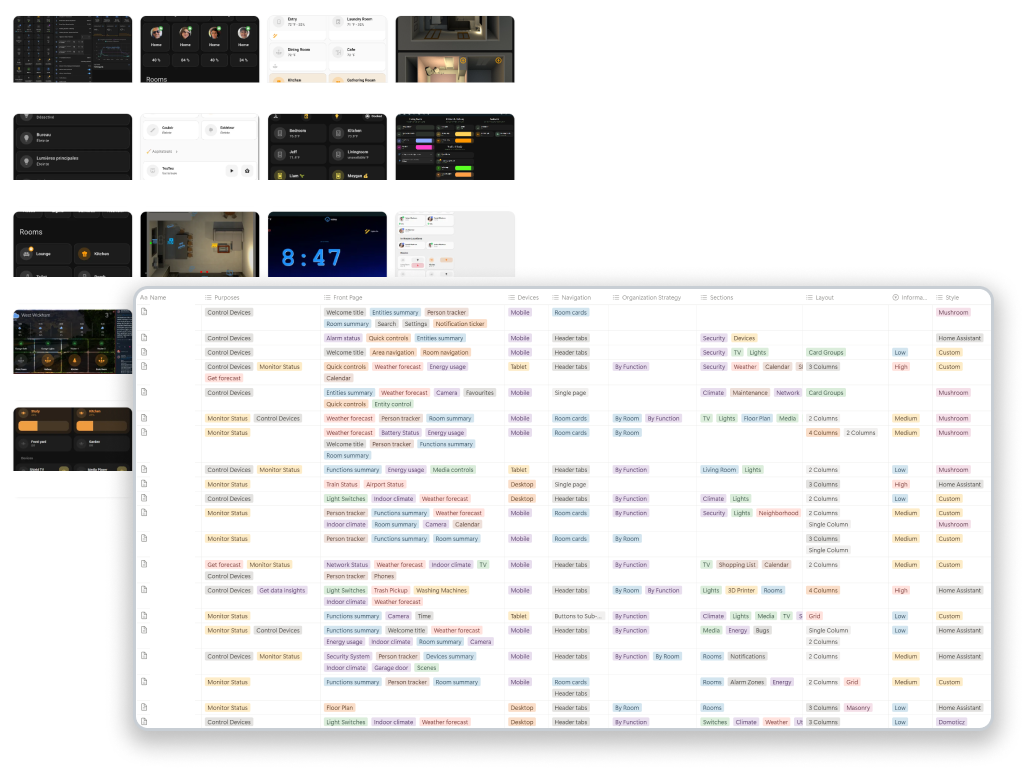Viewport: 1024px width, 768px height.
Task: Click the document icon beside the Floor Plan row
Action: [142, 708]
